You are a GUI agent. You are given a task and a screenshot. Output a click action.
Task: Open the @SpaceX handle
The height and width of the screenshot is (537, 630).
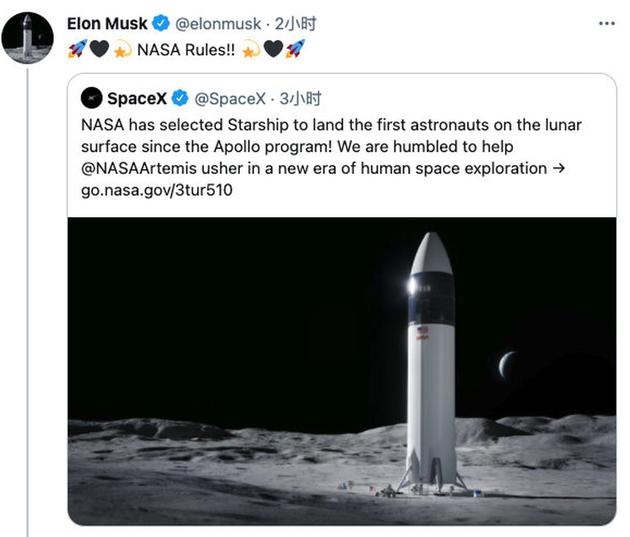(230, 99)
